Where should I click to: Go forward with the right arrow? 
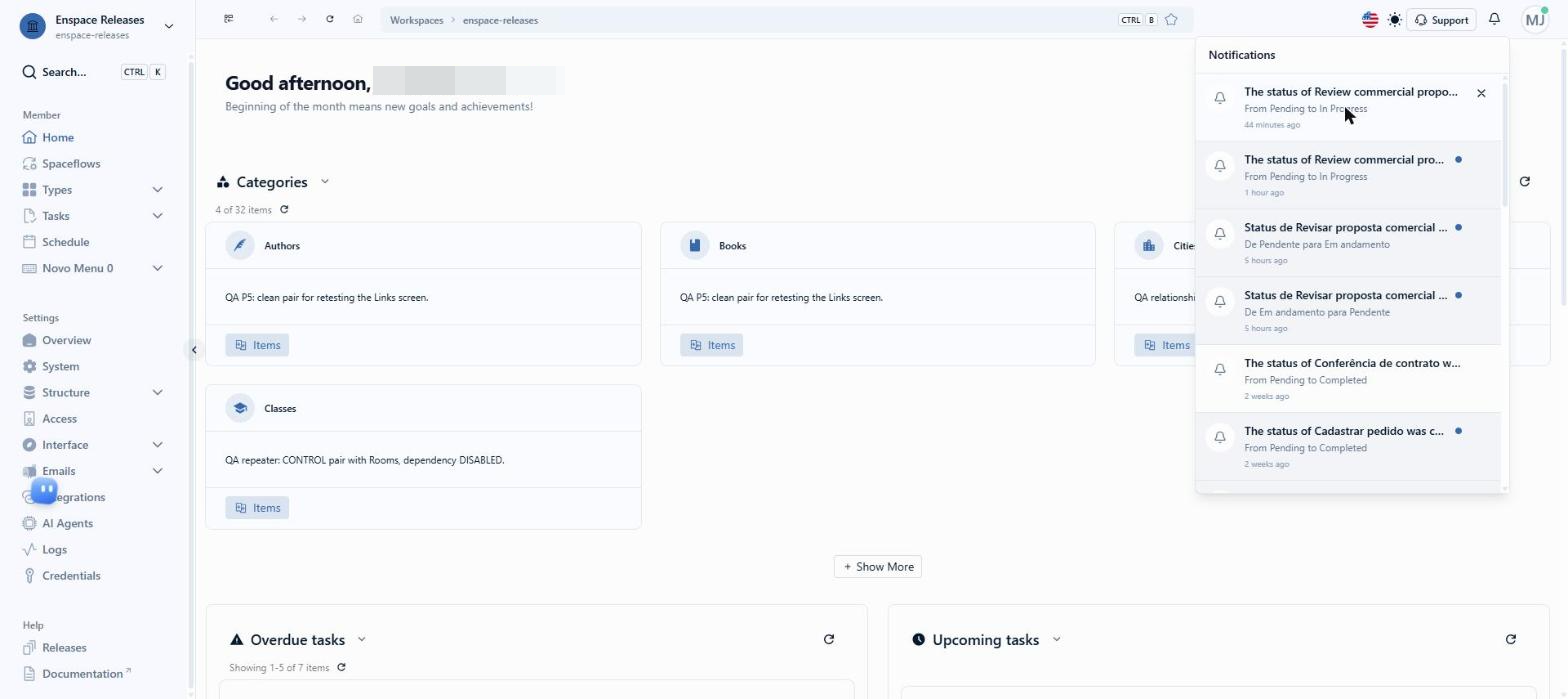301,19
